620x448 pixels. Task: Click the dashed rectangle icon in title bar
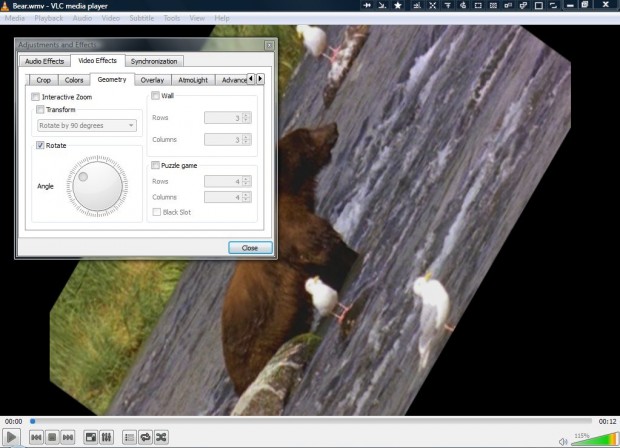click(478, 6)
